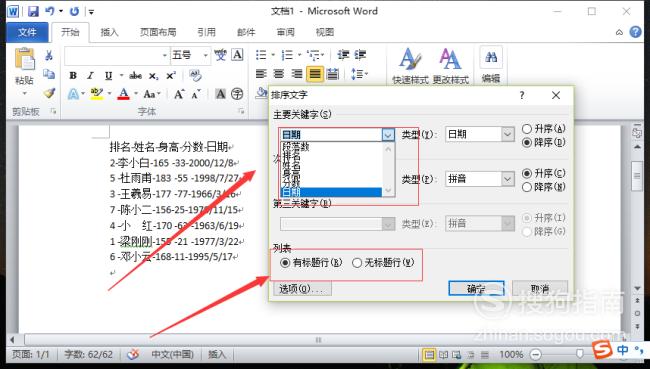Click the Enclose Characters circled icon

tap(237, 94)
